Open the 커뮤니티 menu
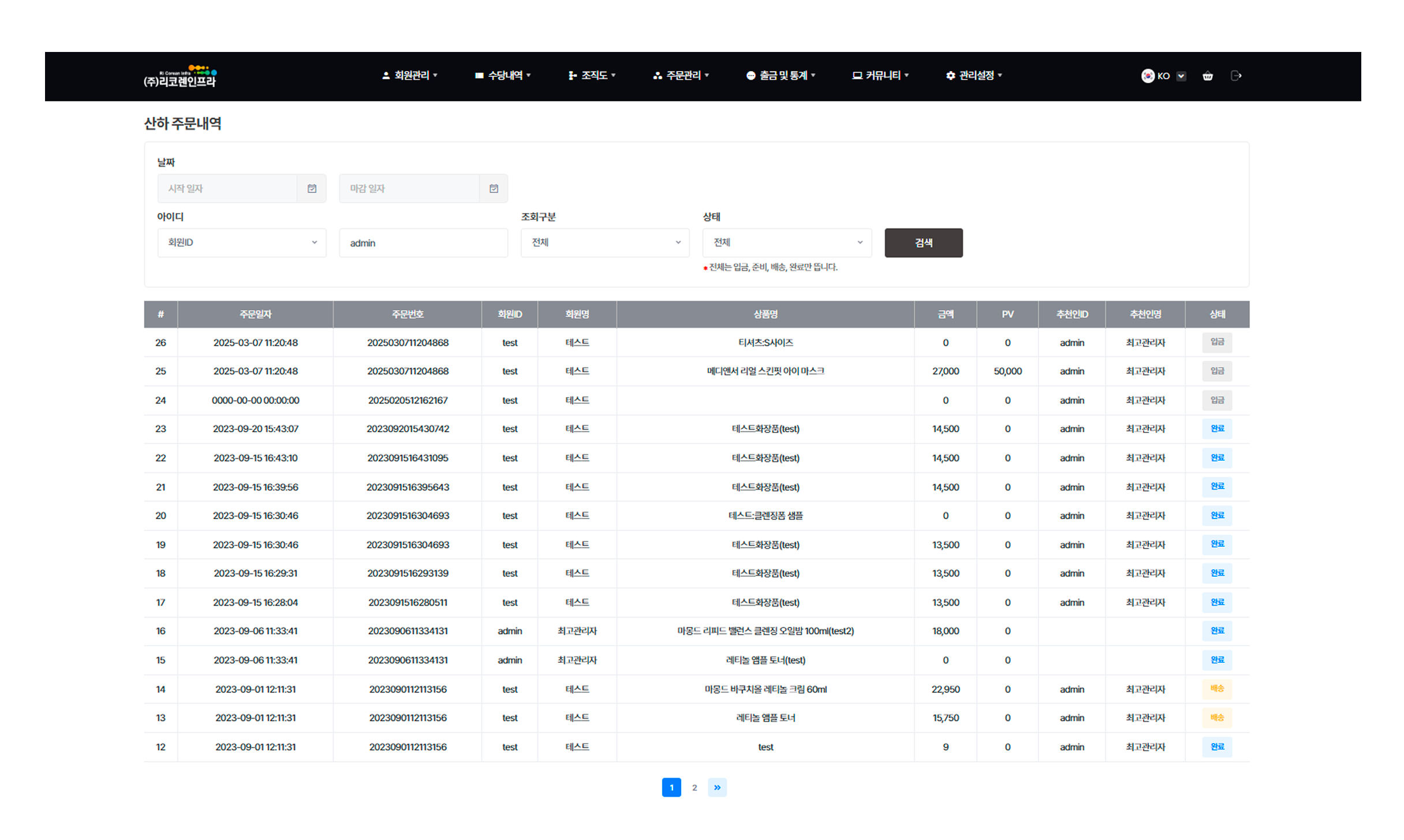Screen dimensions: 1404x840 pyautogui.click(x=880, y=76)
